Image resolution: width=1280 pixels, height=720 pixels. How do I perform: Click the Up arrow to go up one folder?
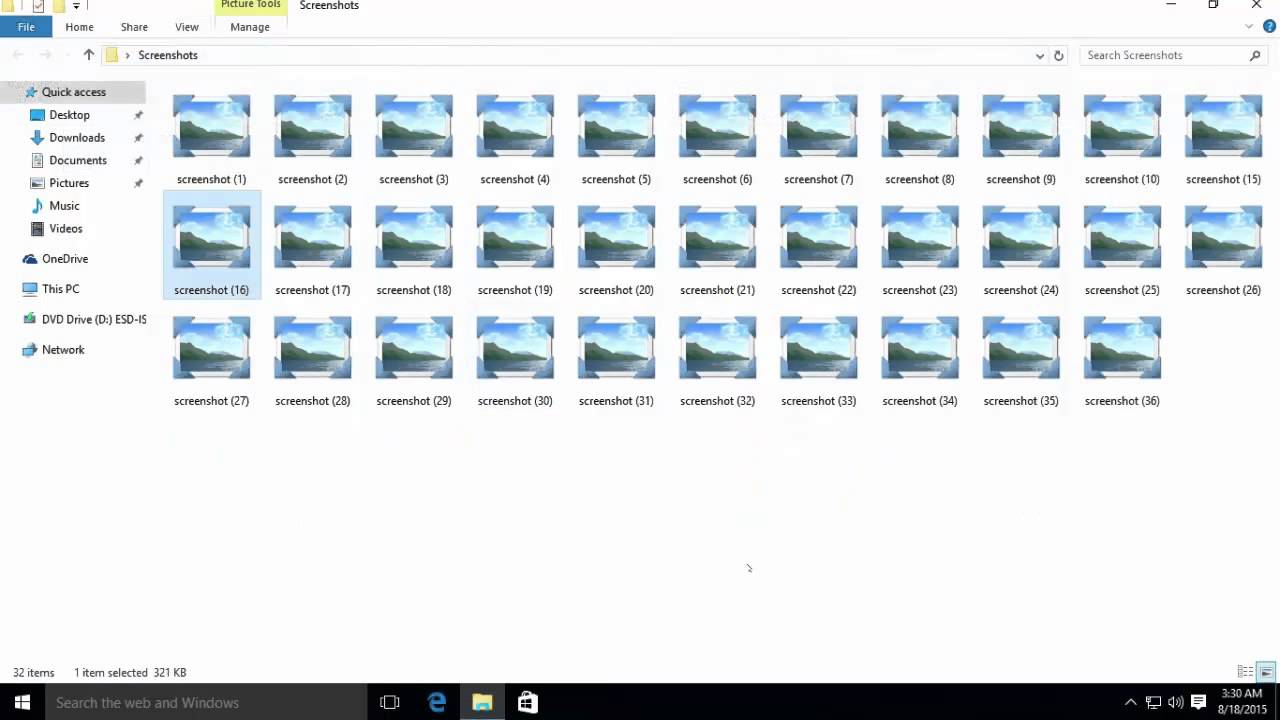[x=88, y=55]
